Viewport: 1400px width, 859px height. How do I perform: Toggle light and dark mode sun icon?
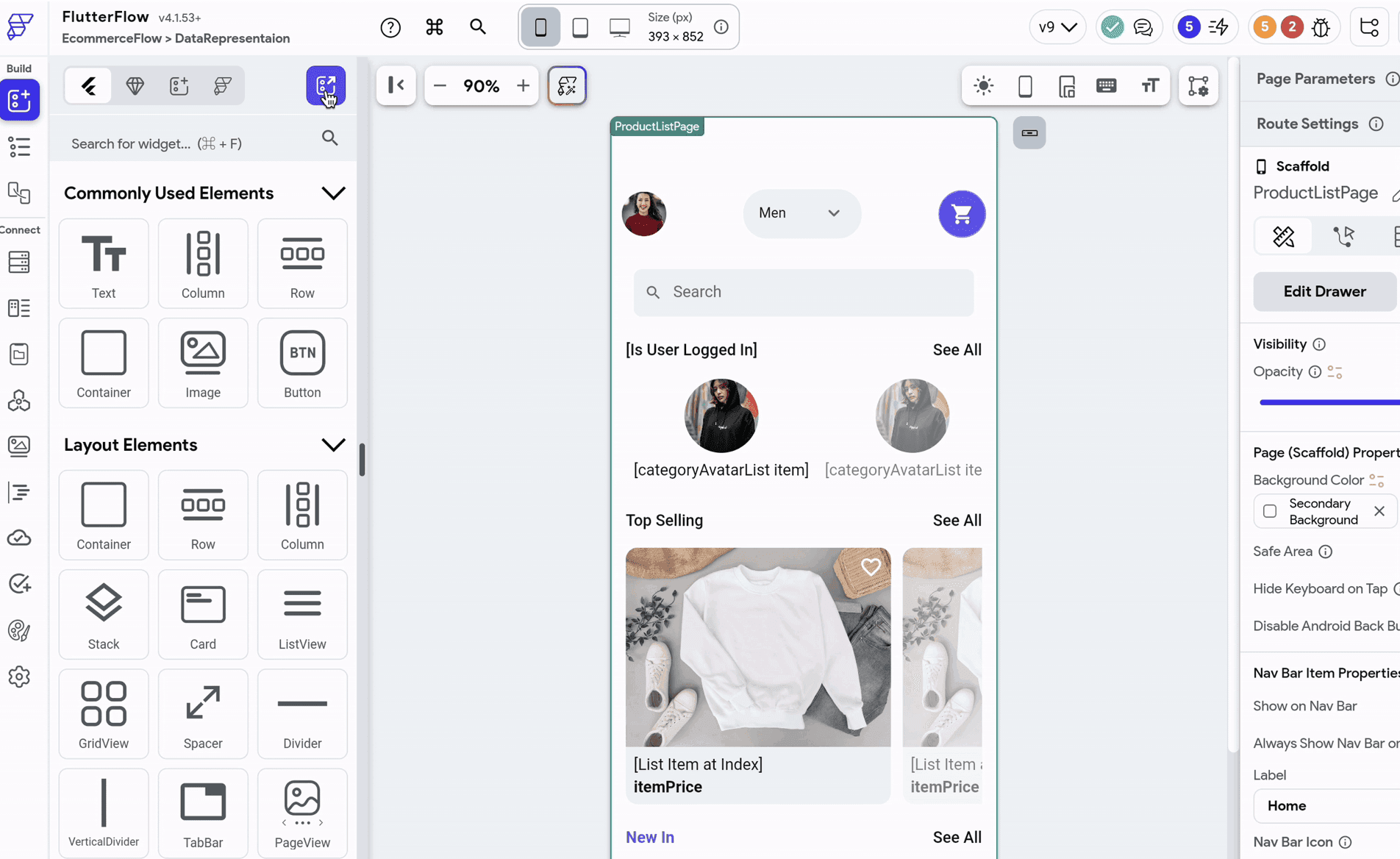point(983,85)
